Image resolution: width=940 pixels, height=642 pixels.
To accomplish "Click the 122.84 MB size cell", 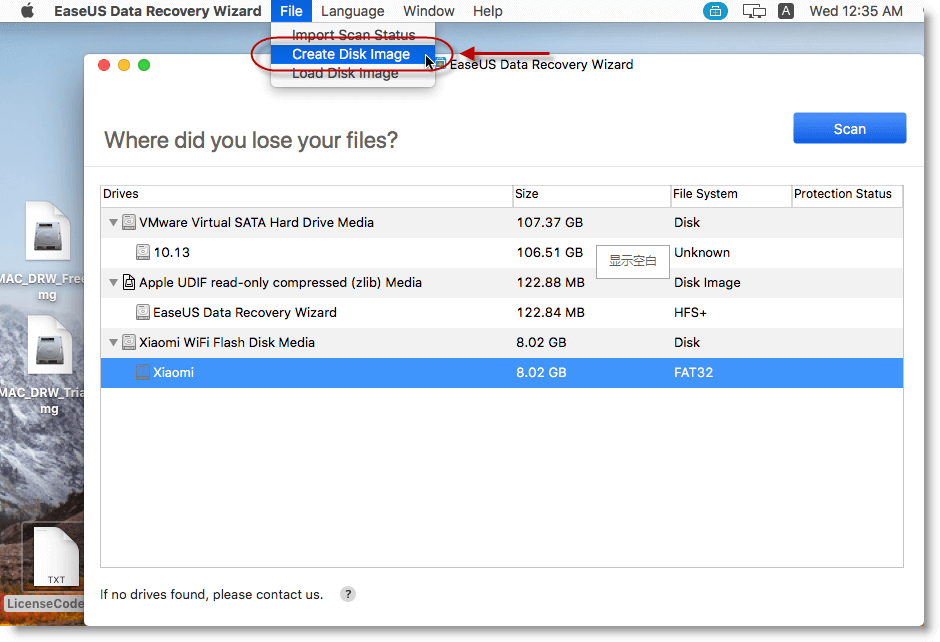I will click(550, 312).
